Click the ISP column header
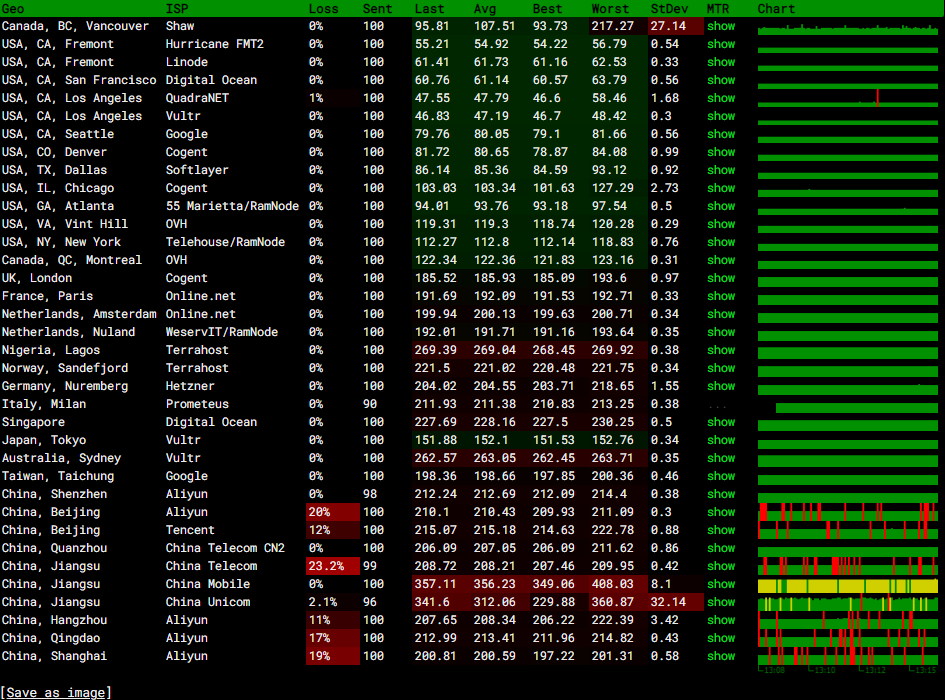 click(177, 9)
